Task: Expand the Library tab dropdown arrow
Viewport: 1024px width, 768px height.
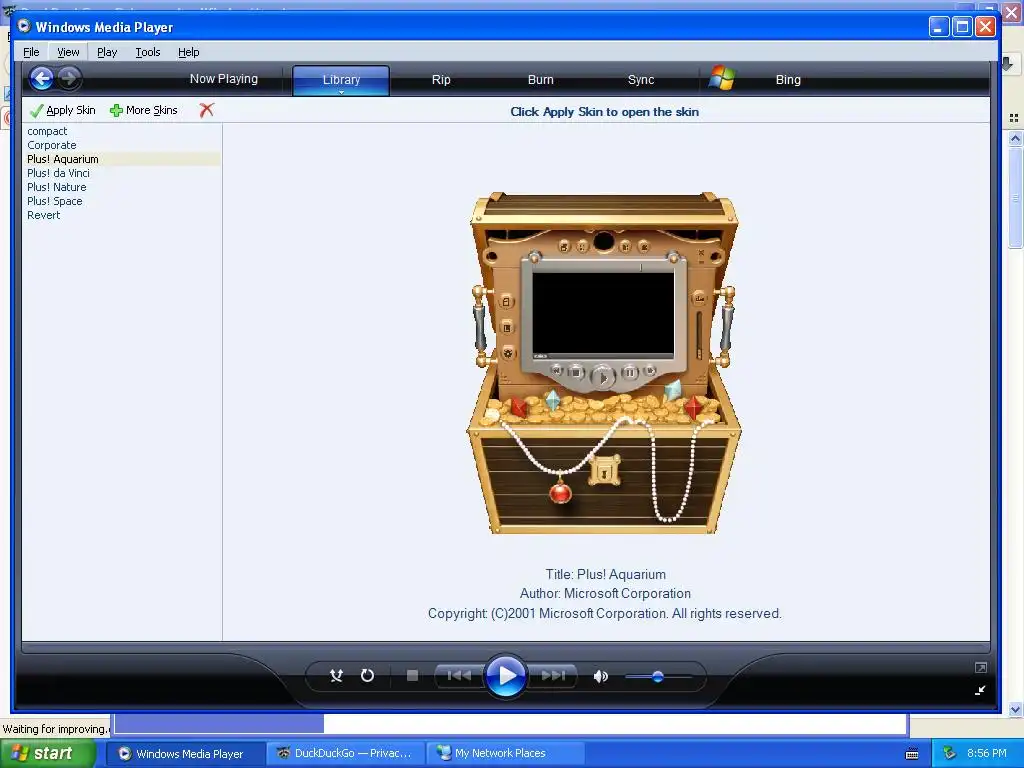Action: pos(341,93)
